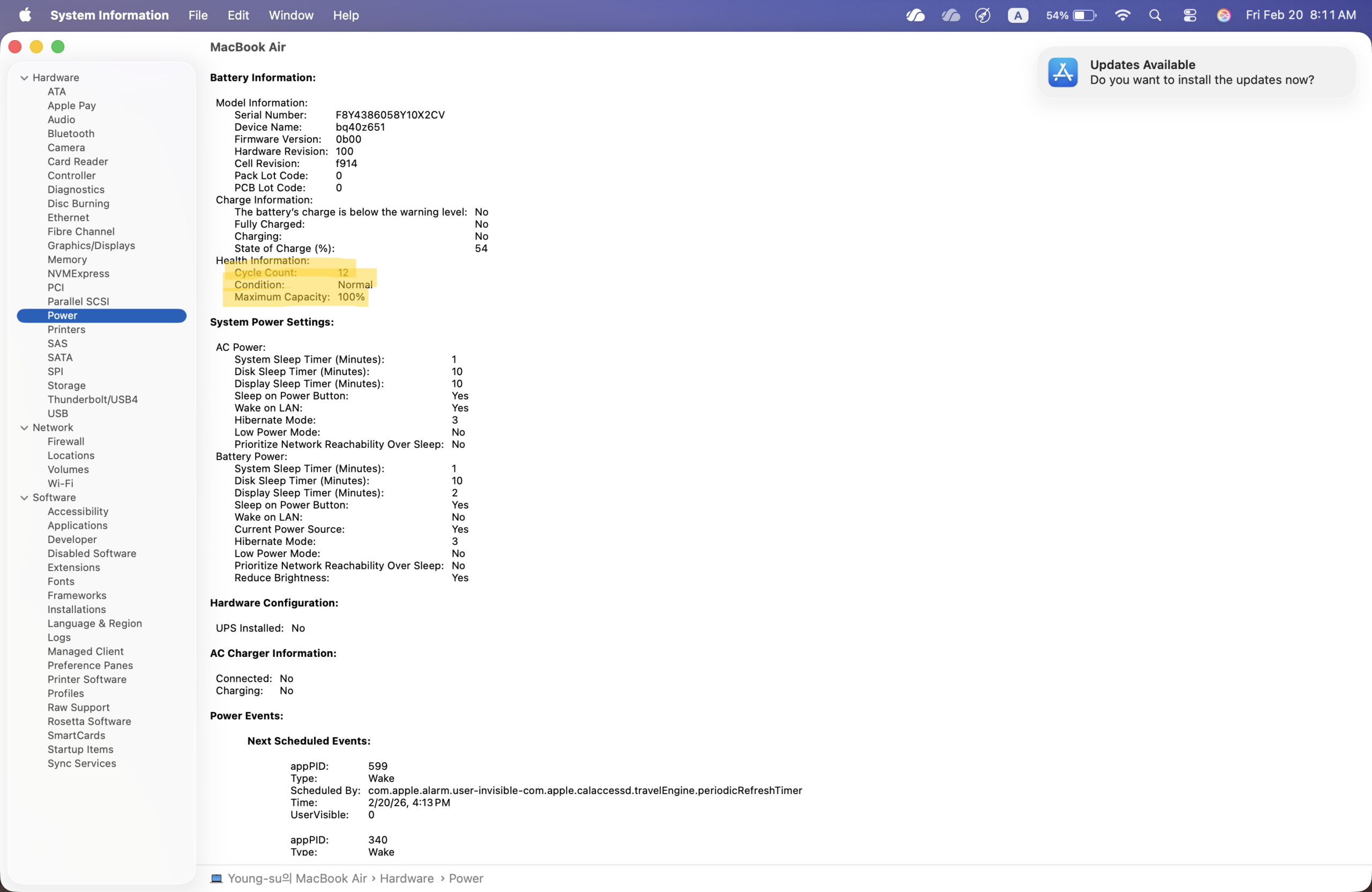Select Wi-Fi under Network
The image size is (1372, 892).
coord(60,483)
